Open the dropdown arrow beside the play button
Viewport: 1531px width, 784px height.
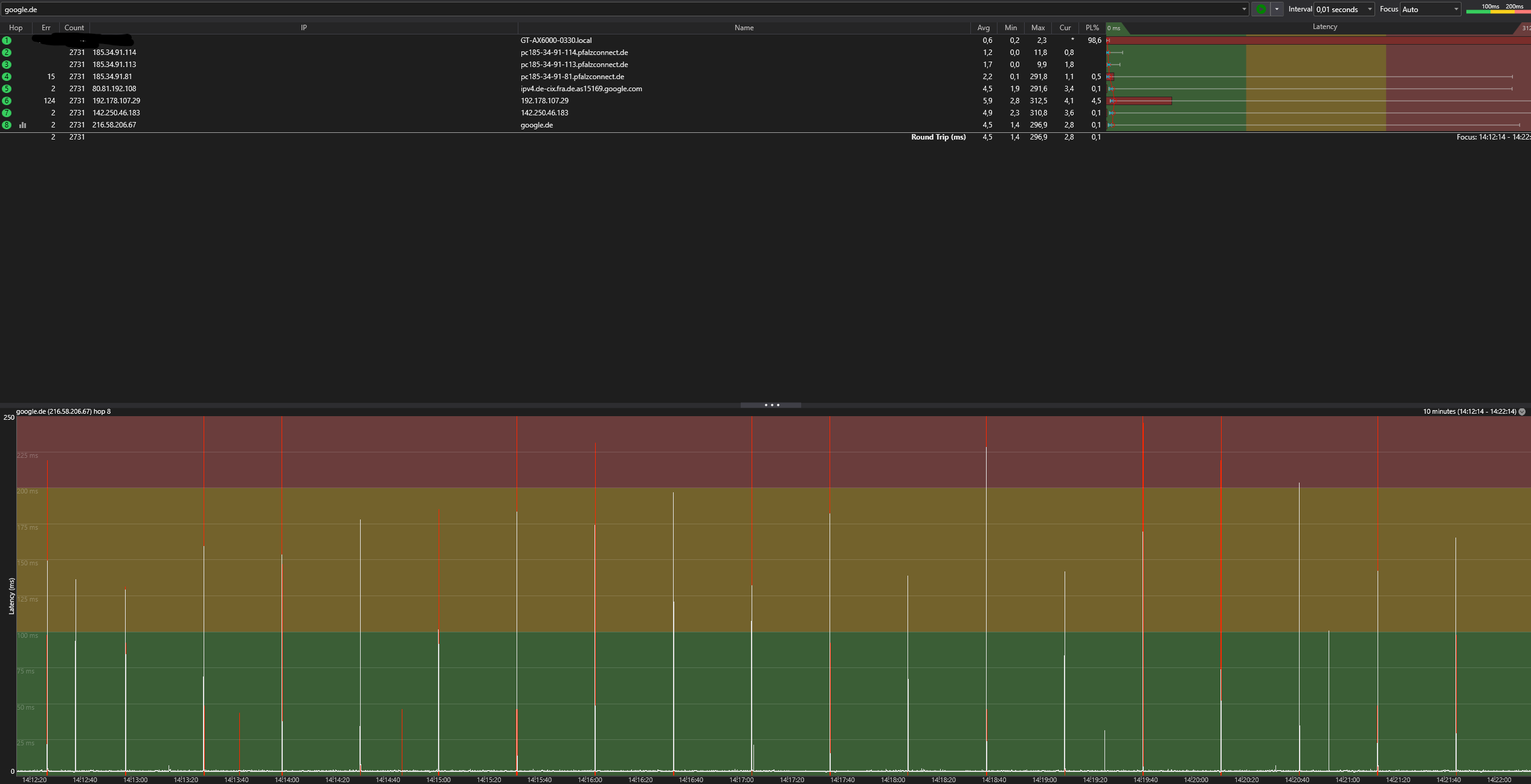coord(1277,9)
